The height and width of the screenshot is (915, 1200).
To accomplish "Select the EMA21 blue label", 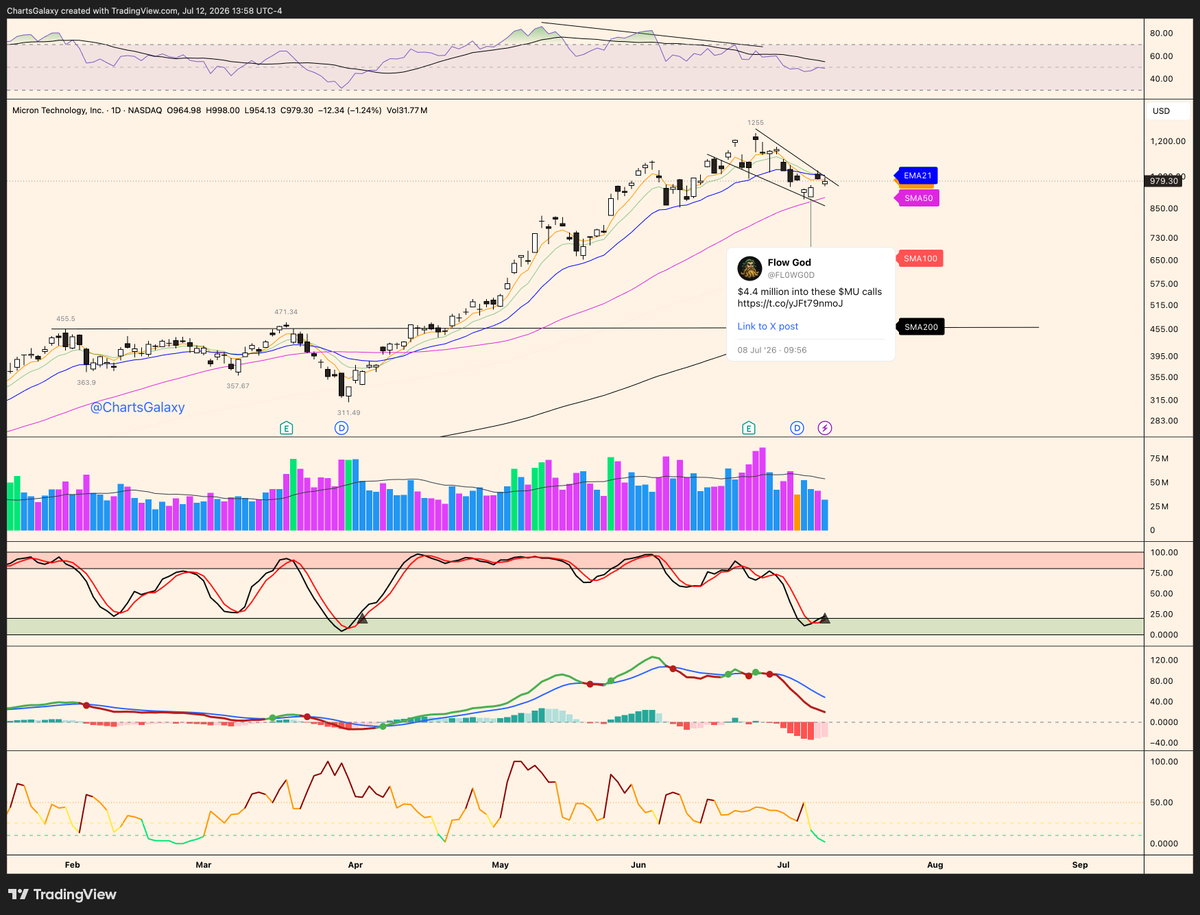I will pos(915,175).
